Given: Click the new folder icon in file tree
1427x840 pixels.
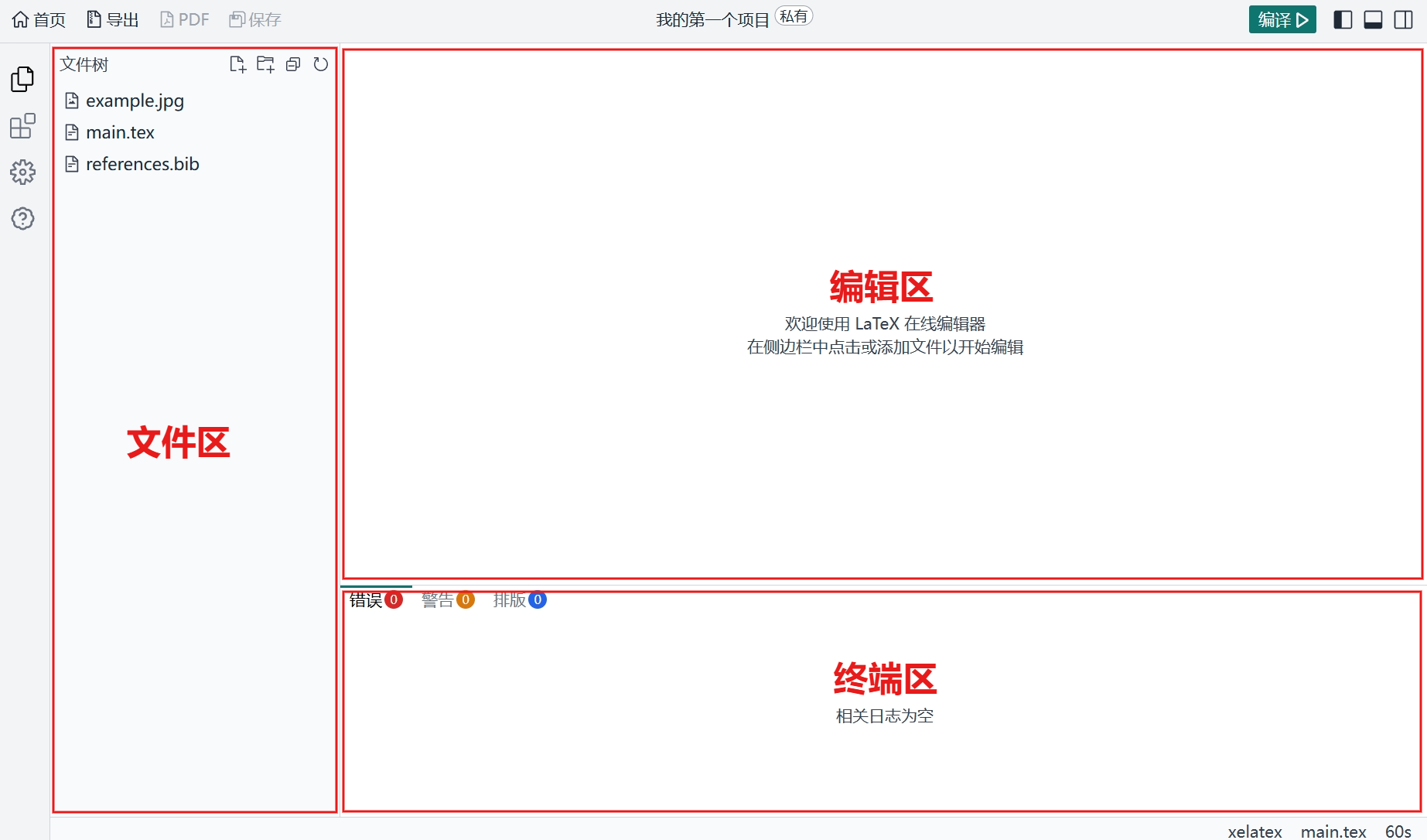Looking at the screenshot, I should coord(265,65).
